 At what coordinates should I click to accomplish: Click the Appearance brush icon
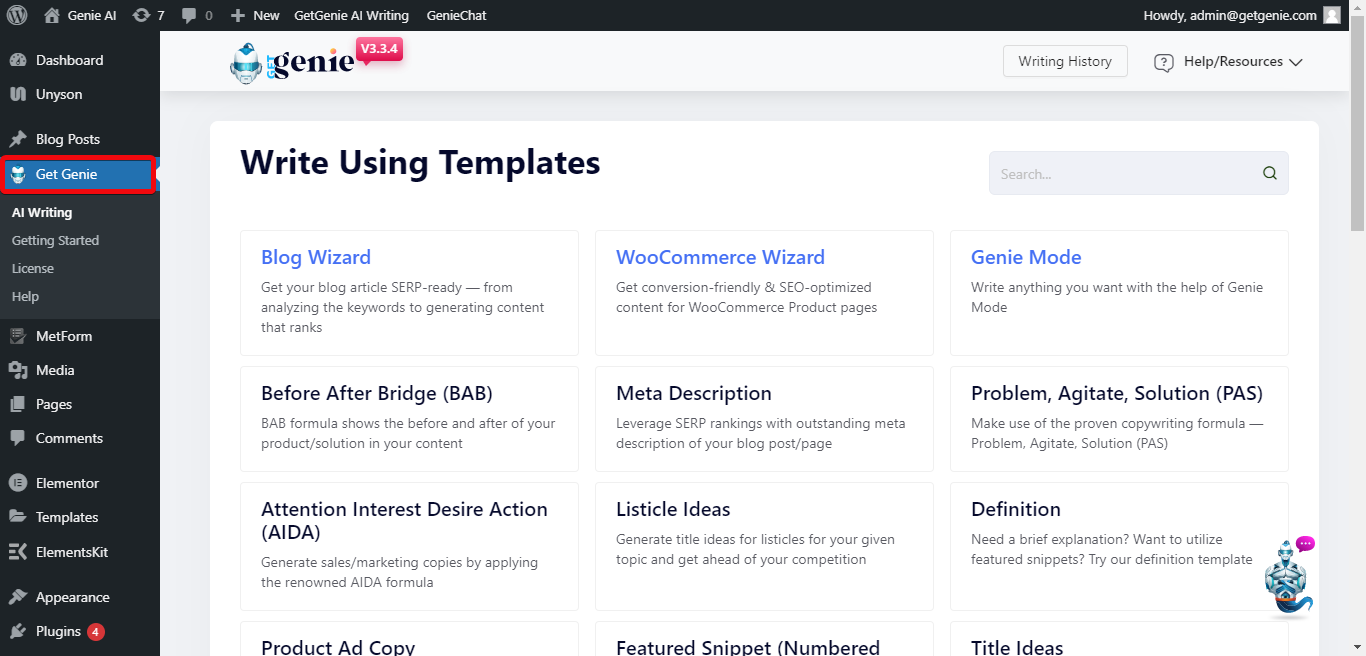pos(18,597)
